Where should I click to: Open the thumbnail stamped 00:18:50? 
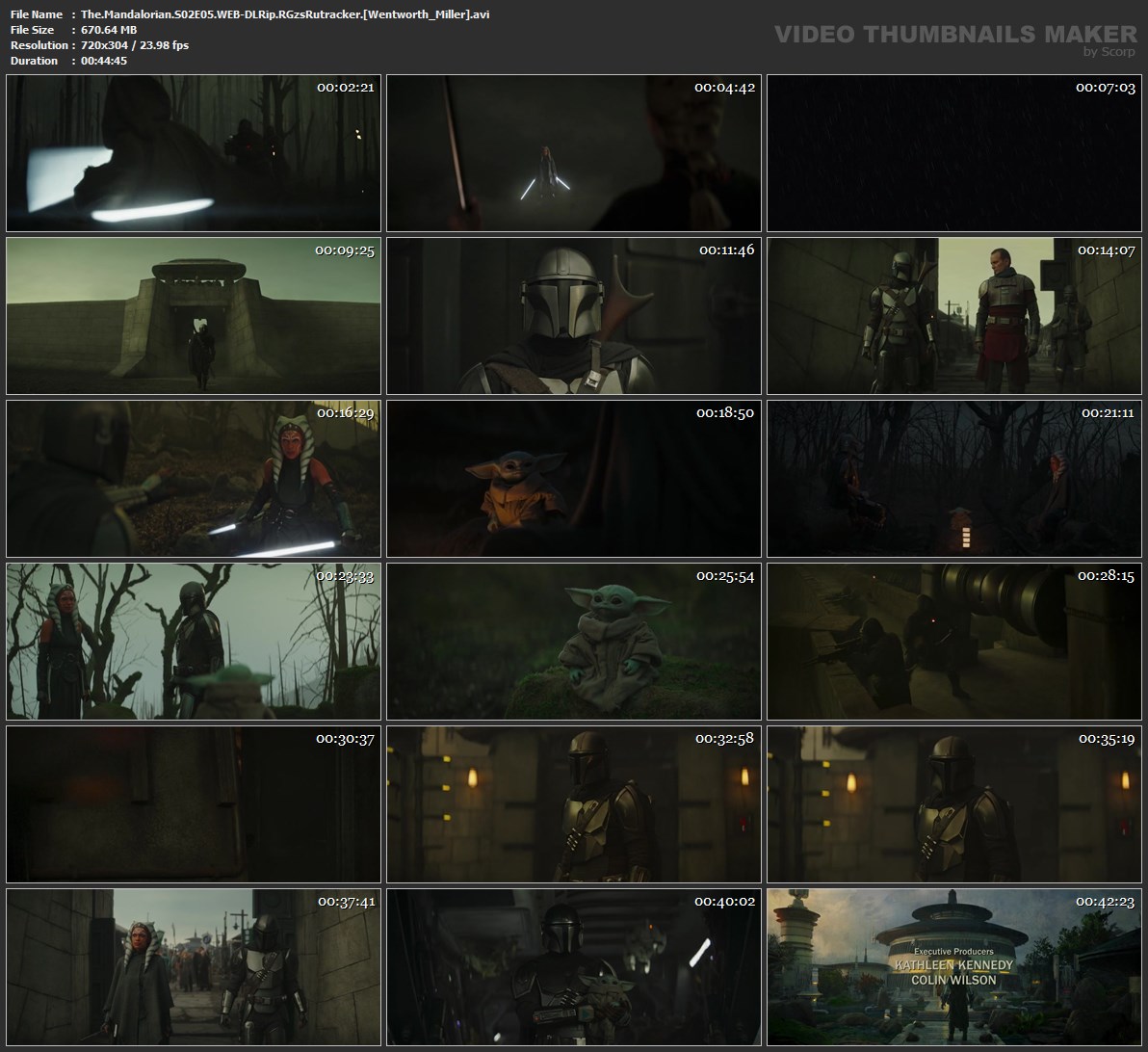coord(574,479)
